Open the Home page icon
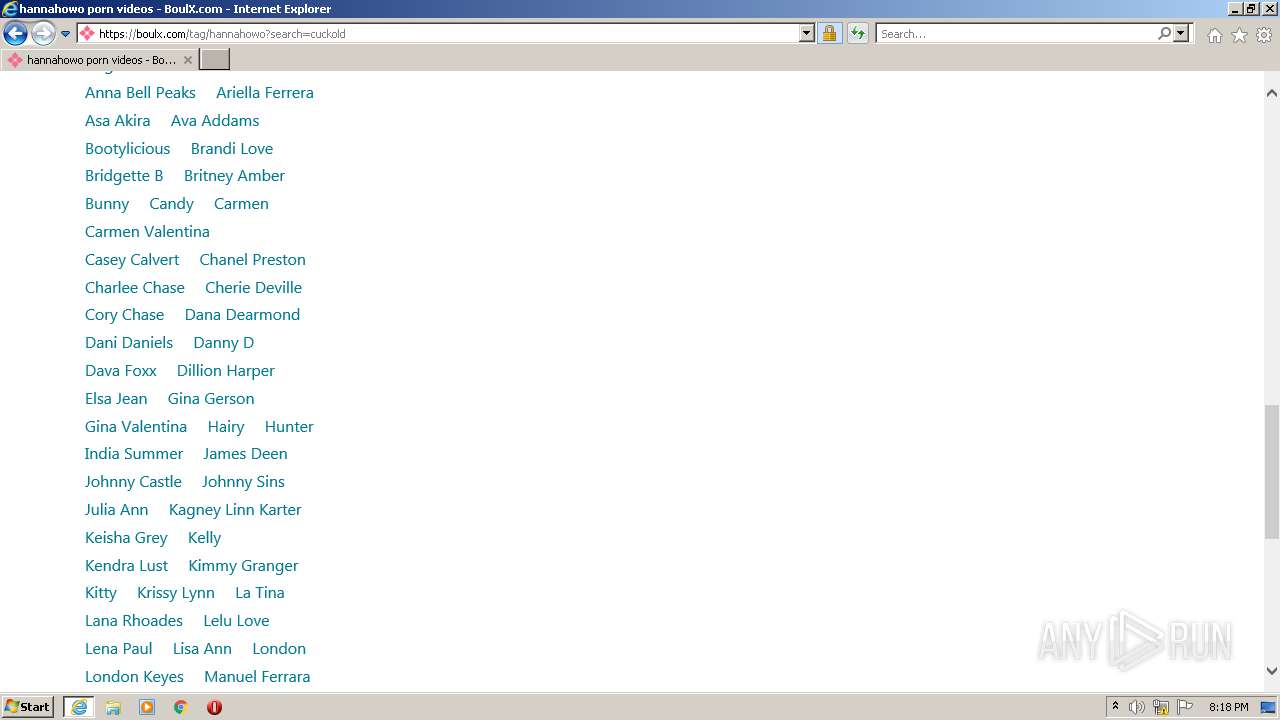 [1214, 35]
